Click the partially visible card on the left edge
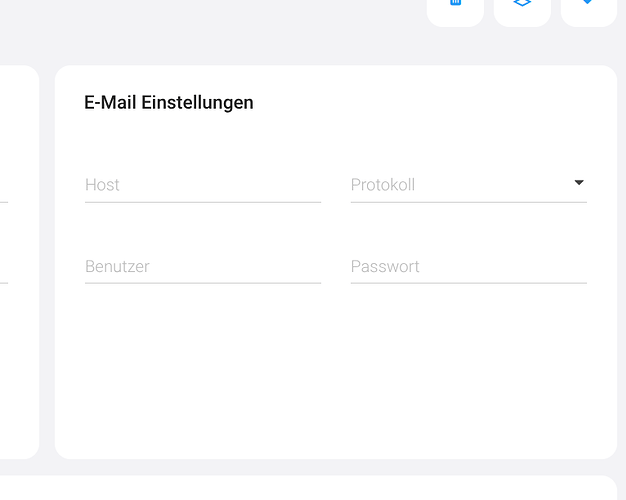 19,262
